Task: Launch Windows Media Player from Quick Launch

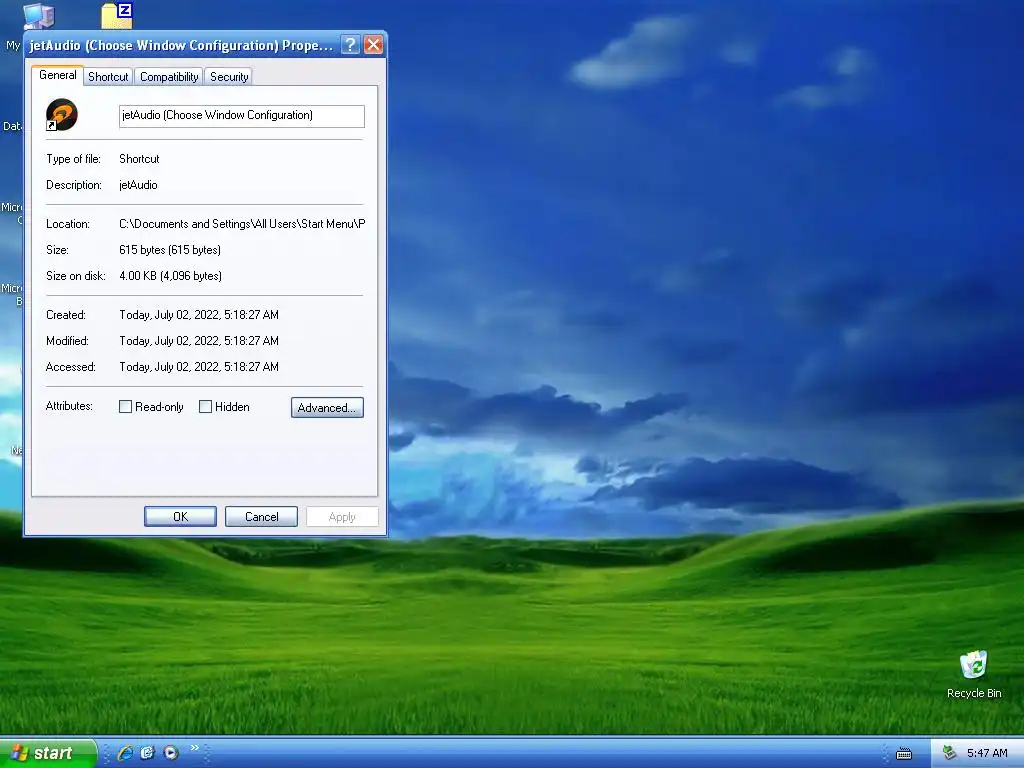Action: [171, 753]
